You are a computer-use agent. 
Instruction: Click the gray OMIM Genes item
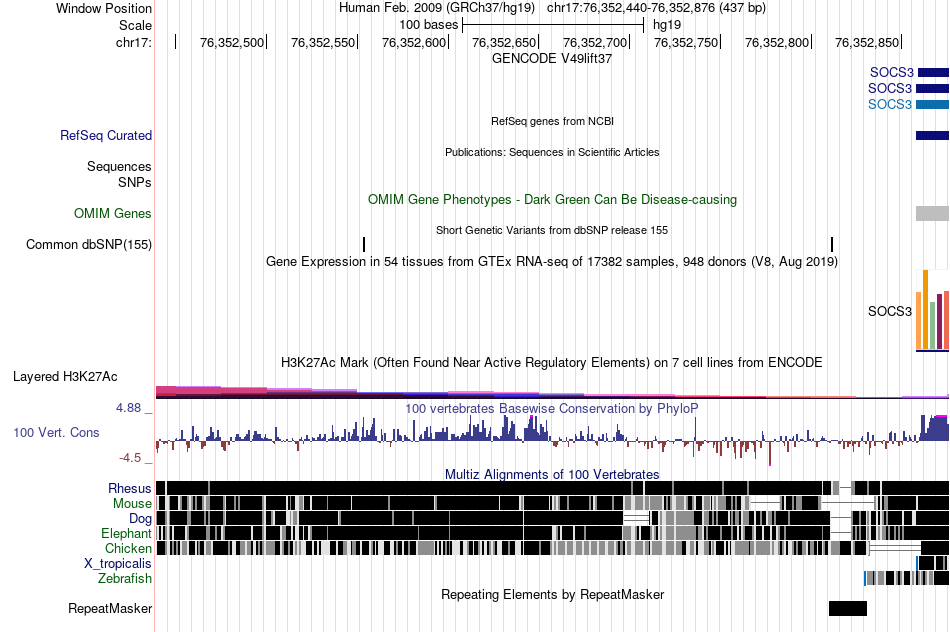click(x=932, y=213)
